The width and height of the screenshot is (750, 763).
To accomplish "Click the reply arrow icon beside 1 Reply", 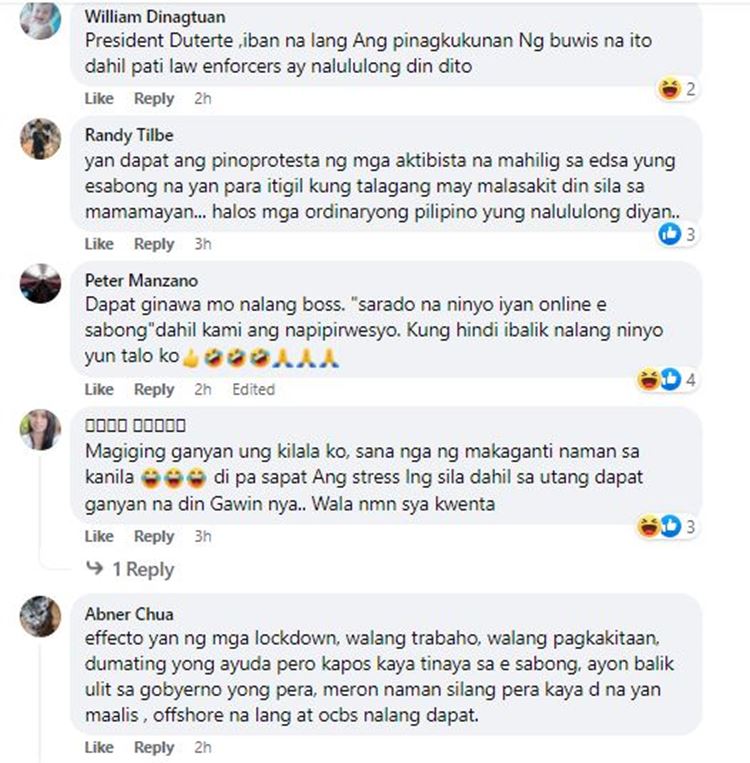I will (x=95, y=568).
